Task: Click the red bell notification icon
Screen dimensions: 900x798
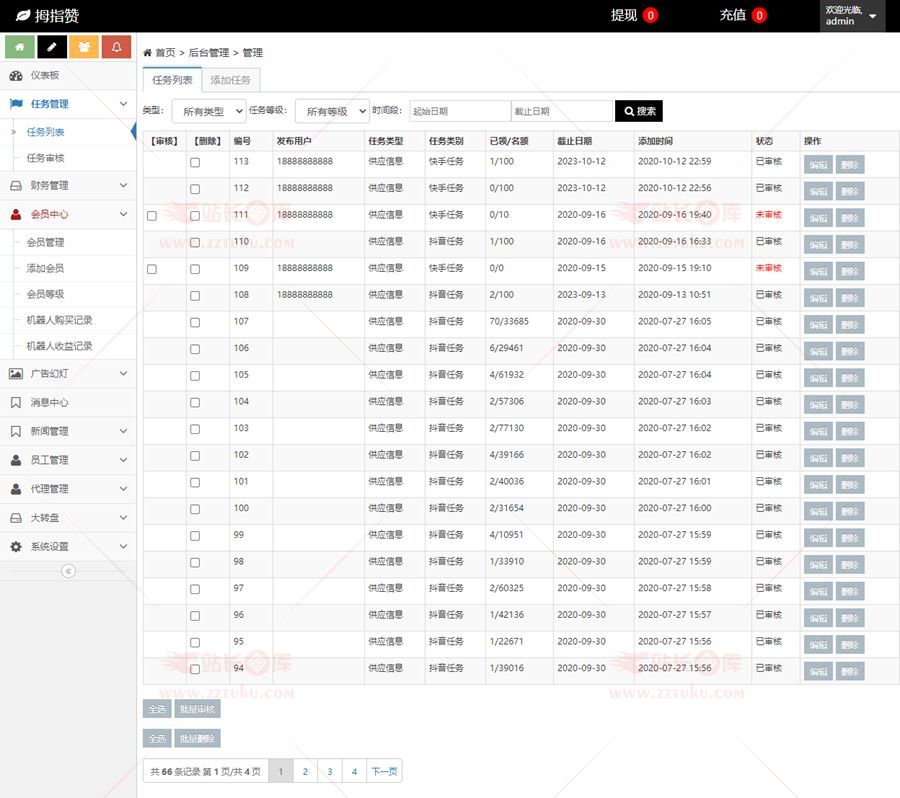Action: point(116,47)
